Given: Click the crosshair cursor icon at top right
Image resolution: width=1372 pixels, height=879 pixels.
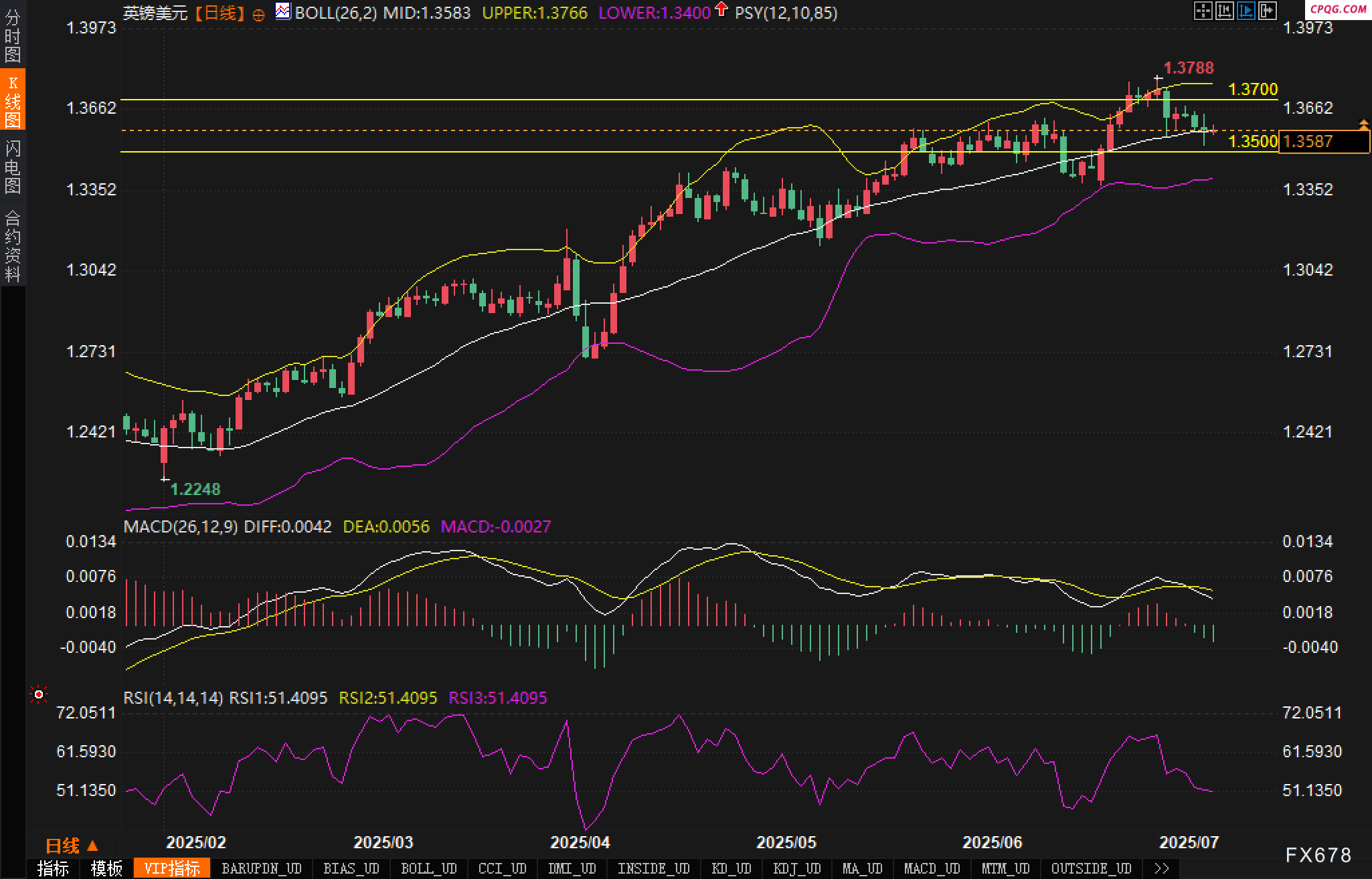Looking at the screenshot, I should point(1203,11).
